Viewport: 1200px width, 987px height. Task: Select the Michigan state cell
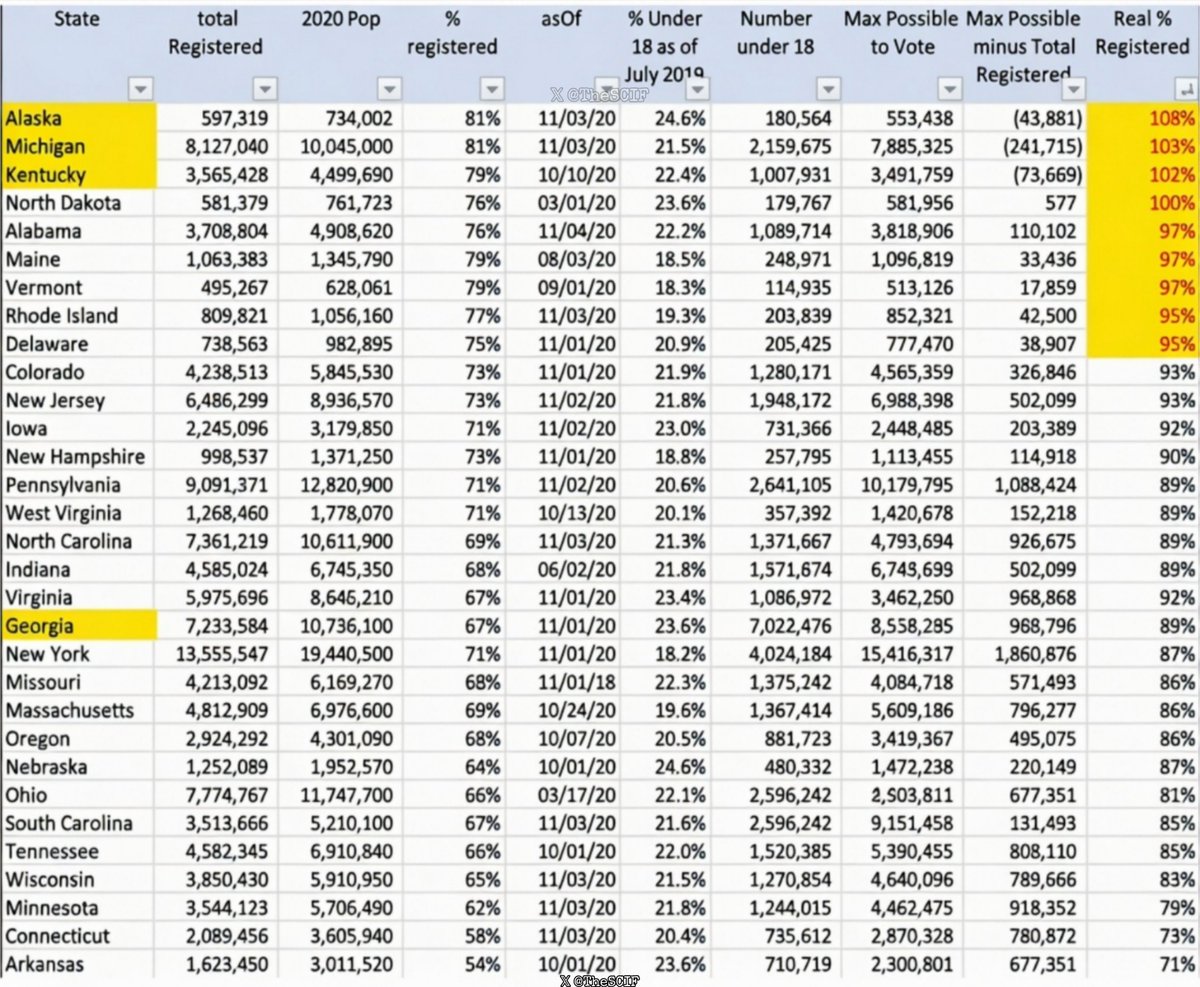tap(78, 146)
